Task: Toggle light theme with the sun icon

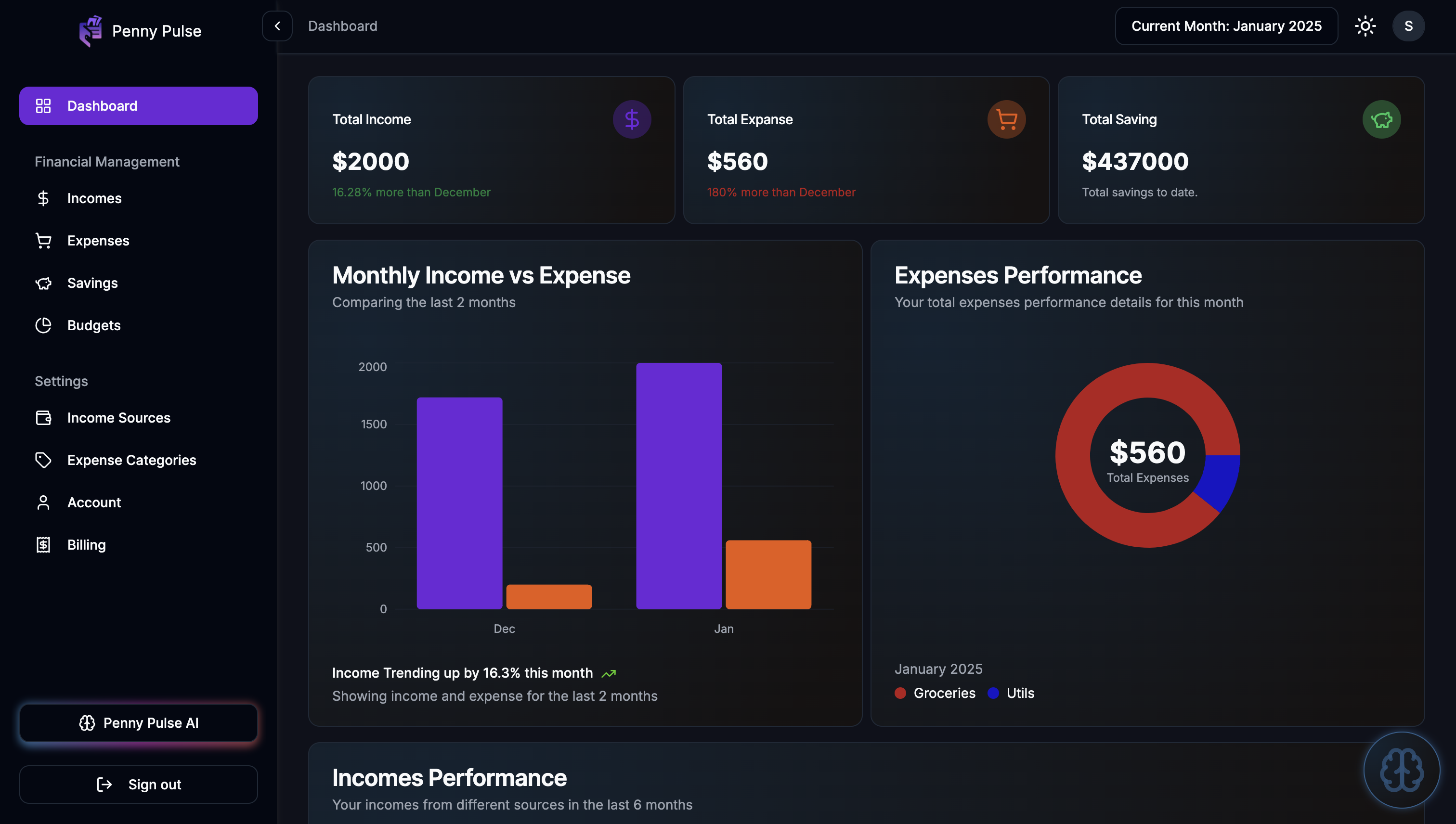Action: tap(1365, 26)
